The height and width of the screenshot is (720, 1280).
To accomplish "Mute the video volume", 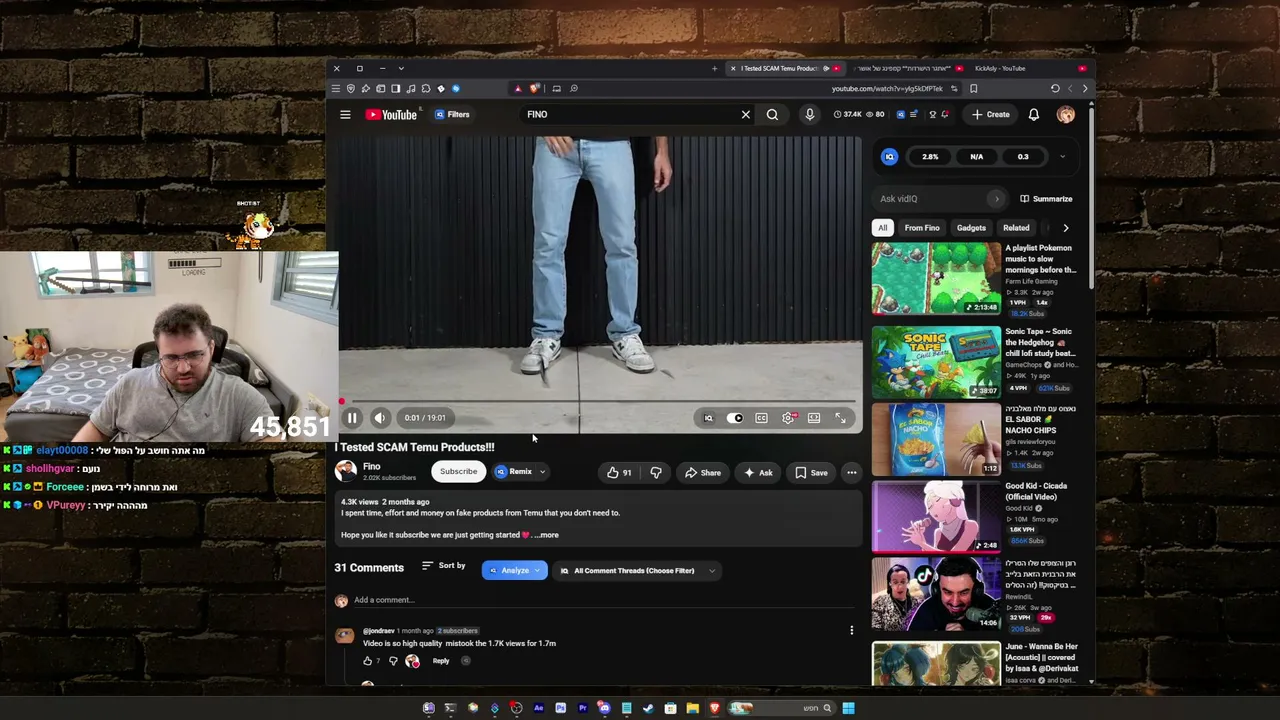I will coord(380,418).
